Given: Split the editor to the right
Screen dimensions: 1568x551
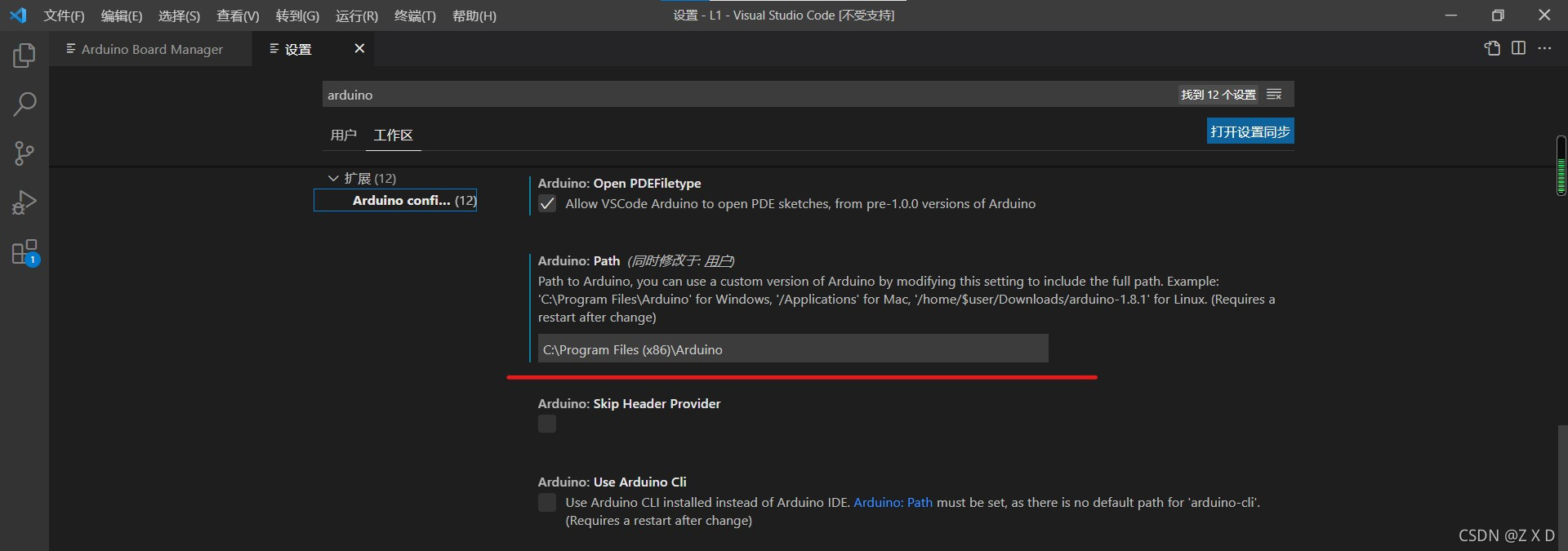Looking at the screenshot, I should 1518,48.
